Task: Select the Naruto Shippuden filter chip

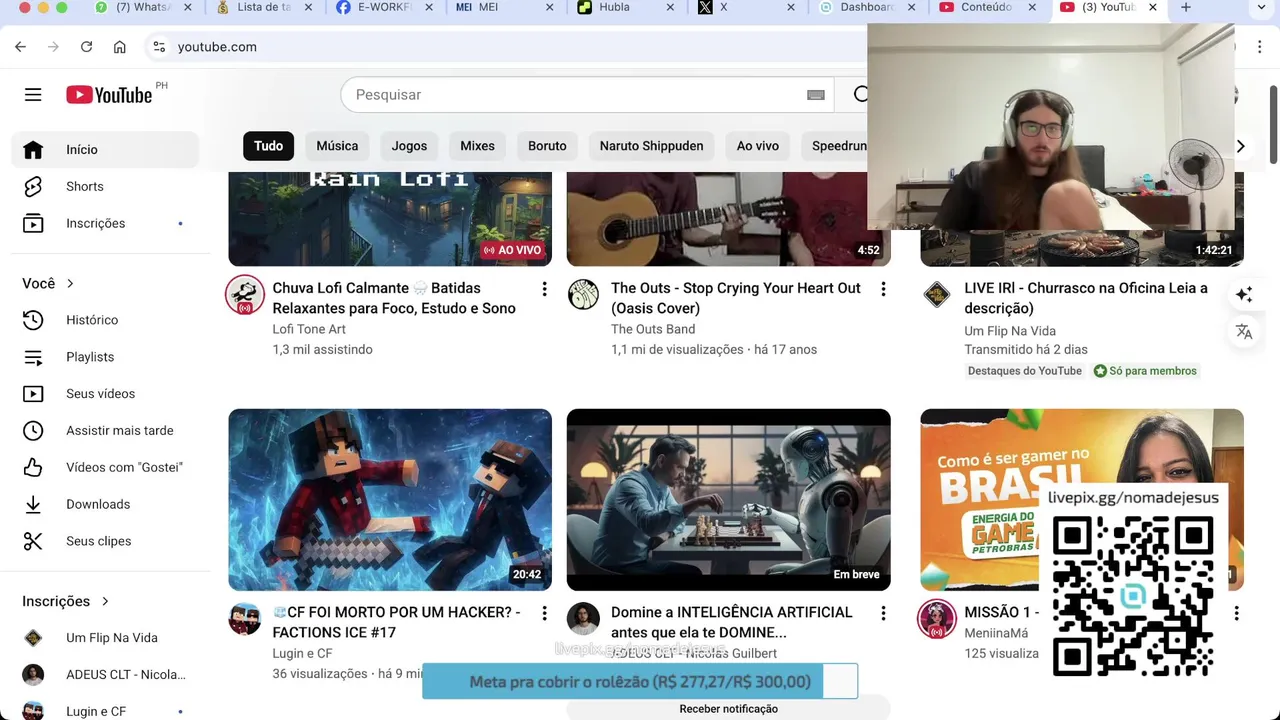Action: coord(651,146)
